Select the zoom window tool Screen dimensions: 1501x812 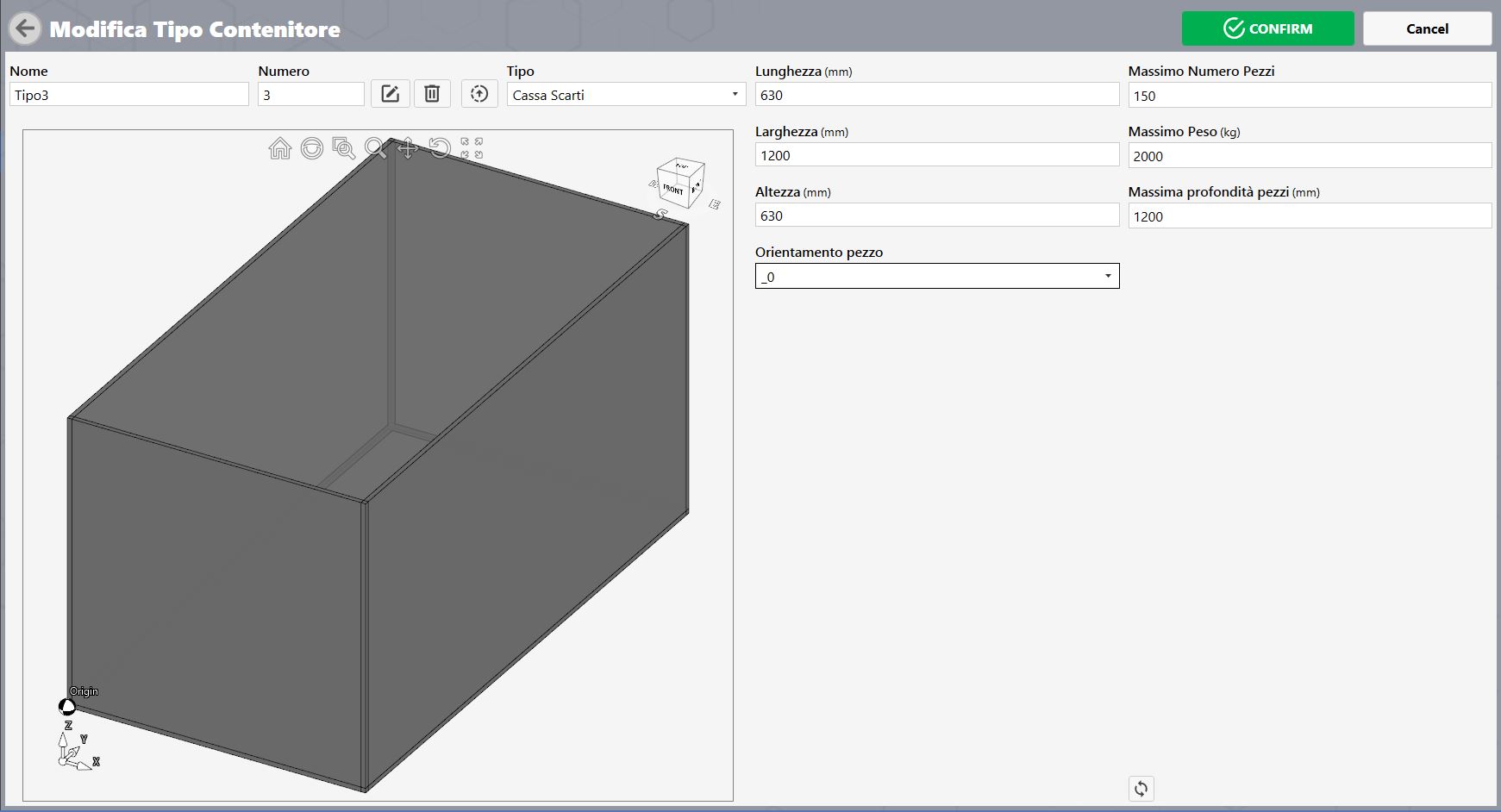344,148
